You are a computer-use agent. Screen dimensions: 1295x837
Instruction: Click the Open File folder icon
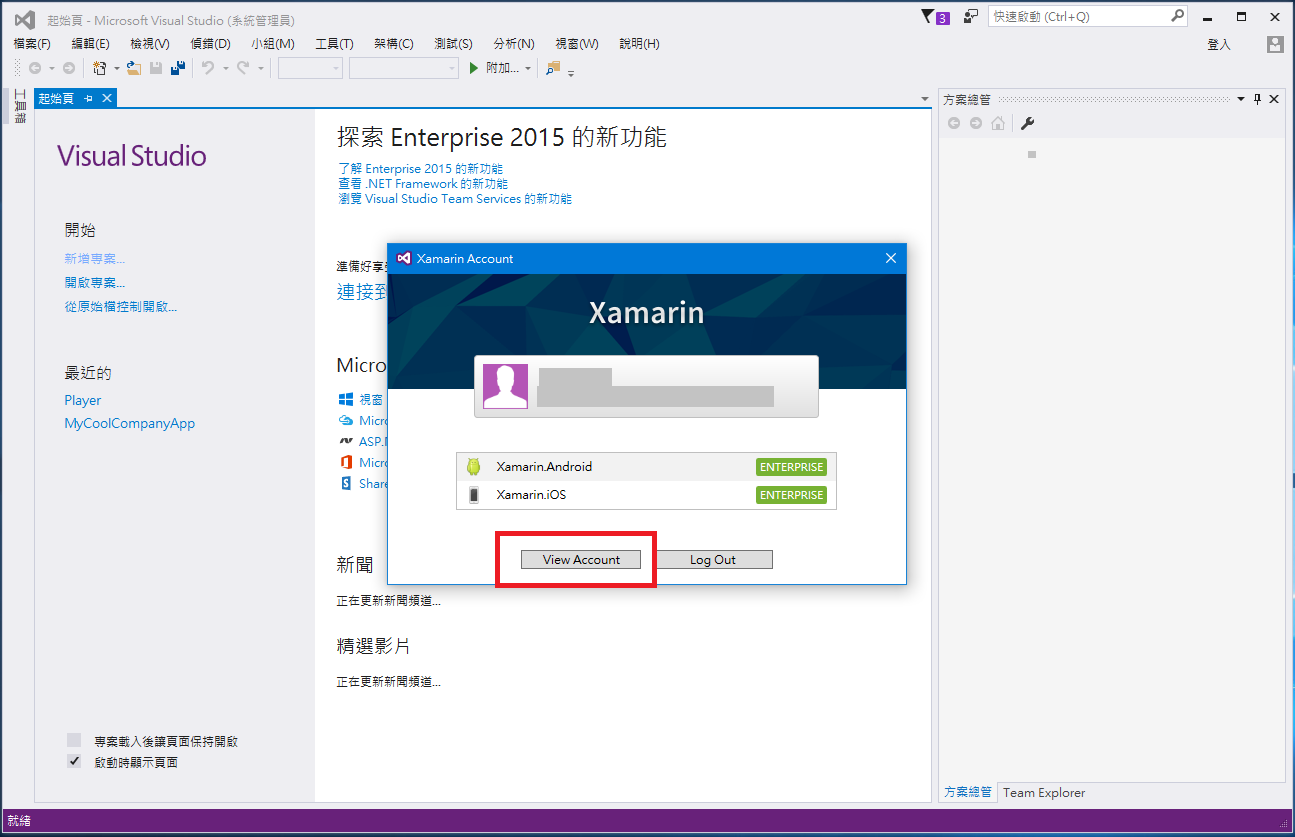(x=133, y=68)
